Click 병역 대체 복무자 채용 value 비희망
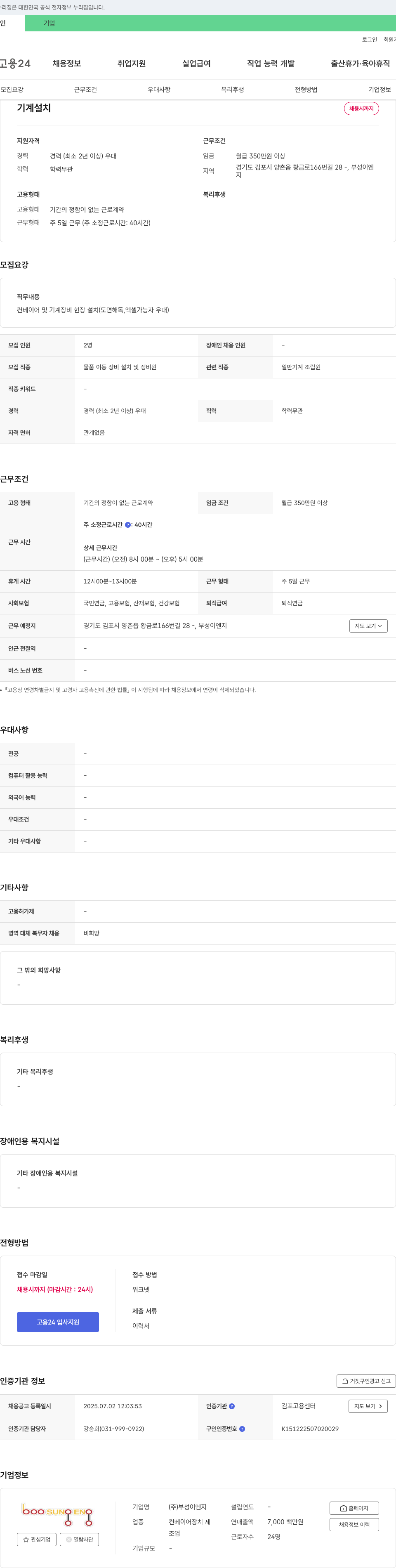Image resolution: width=396 pixels, height=1568 pixels. point(91,933)
